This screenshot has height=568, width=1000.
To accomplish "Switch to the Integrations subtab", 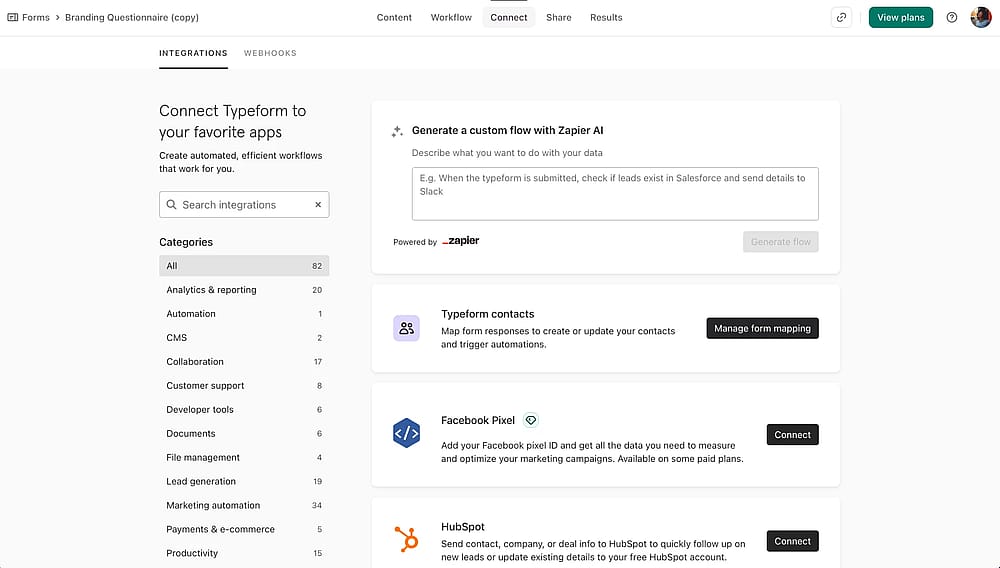I will pyautogui.click(x=193, y=53).
